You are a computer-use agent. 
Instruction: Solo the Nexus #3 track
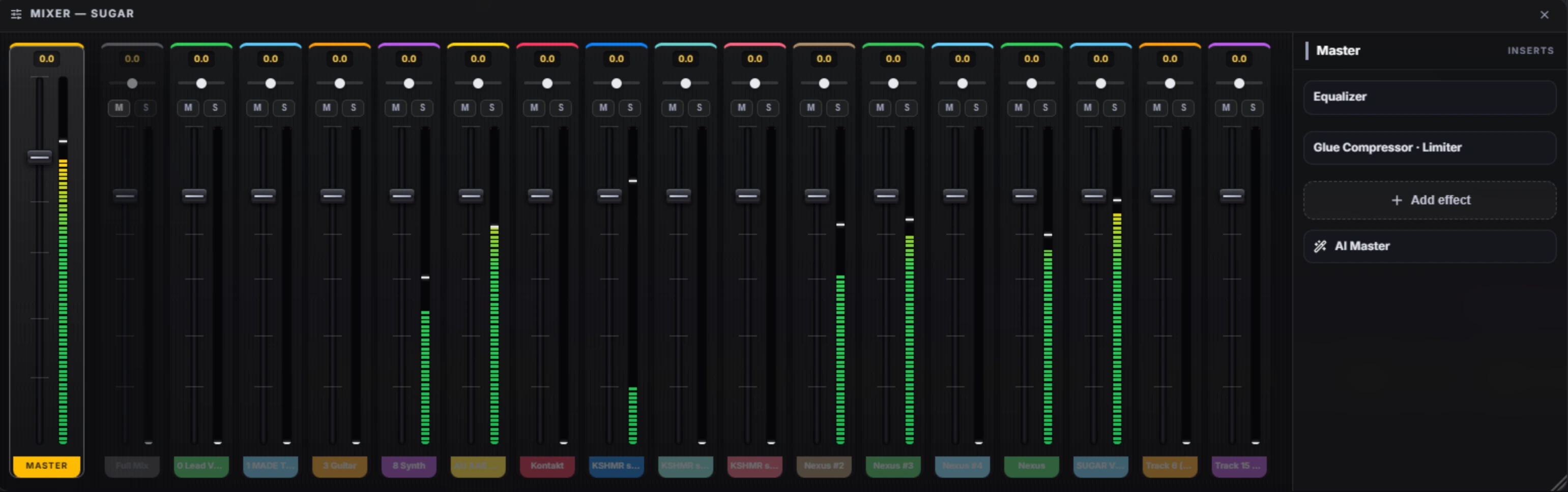907,108
